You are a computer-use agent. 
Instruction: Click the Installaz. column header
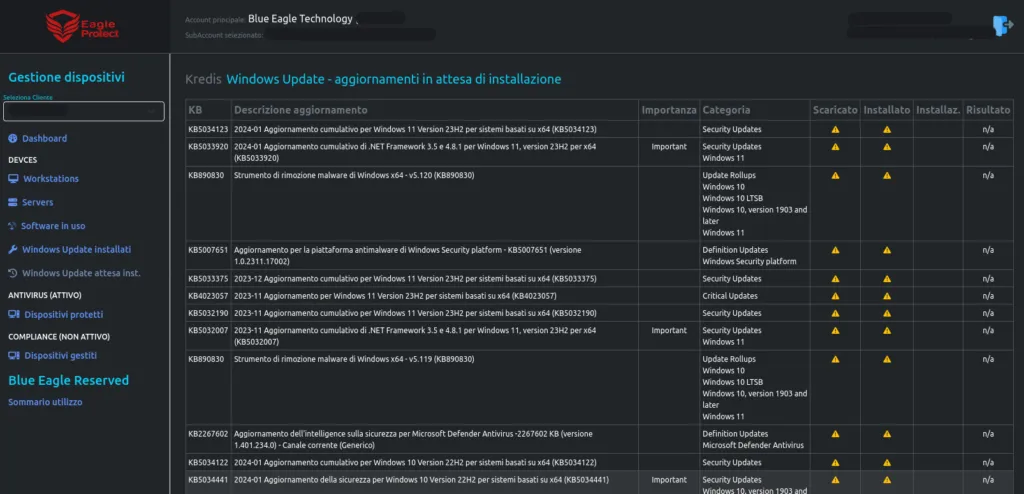938,110
